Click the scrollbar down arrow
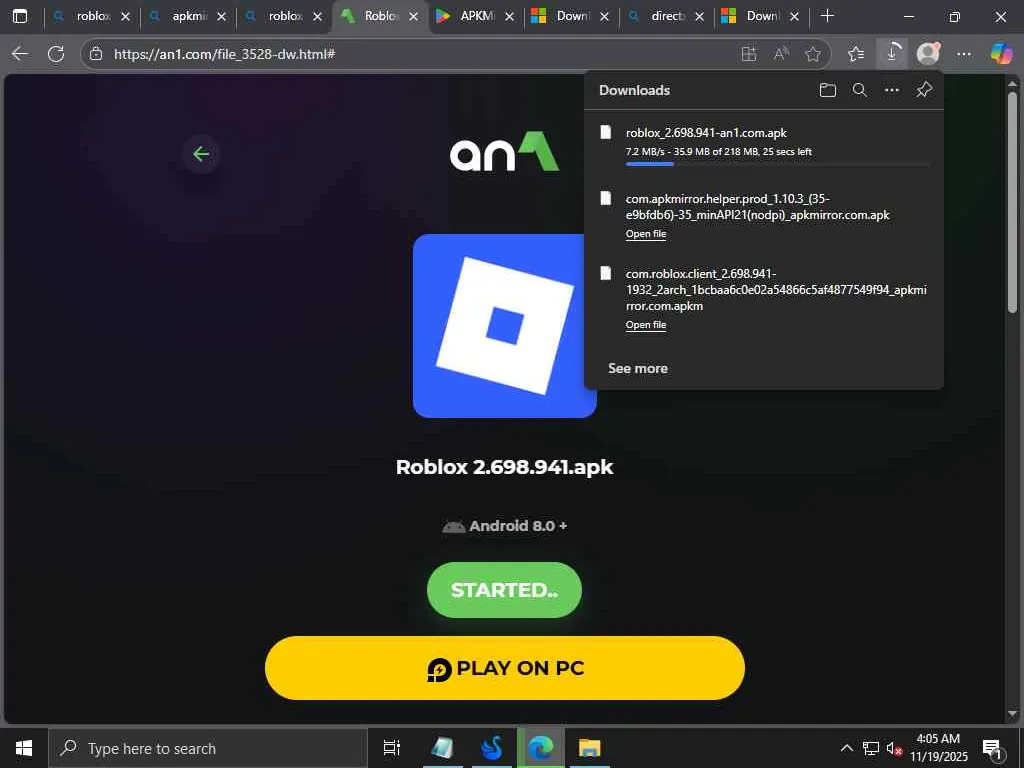Image resolution: width=1024 pixels, height=768 pixels. 1013,714
